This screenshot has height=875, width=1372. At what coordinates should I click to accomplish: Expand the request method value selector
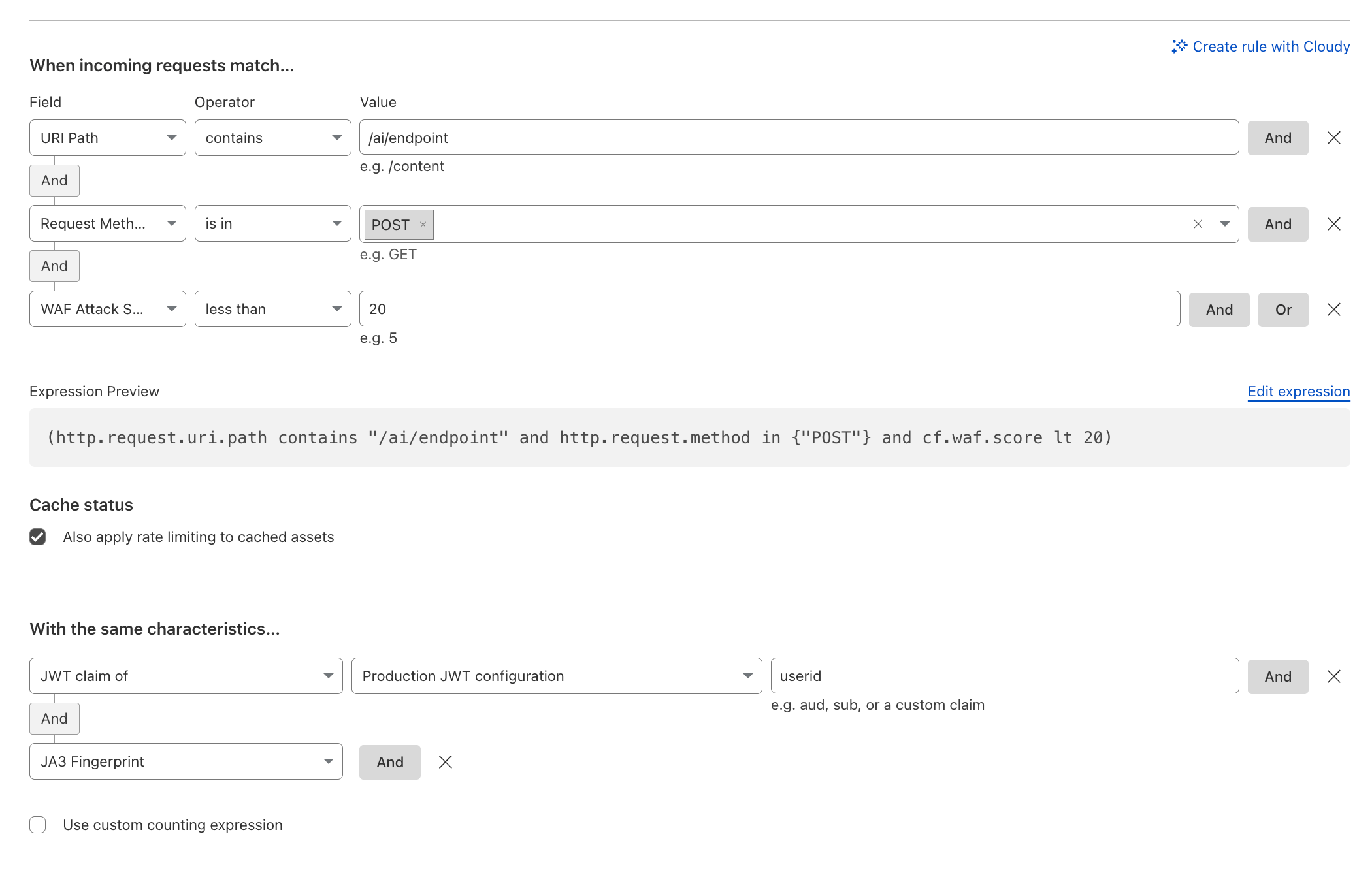click(x=1223, y=223)
